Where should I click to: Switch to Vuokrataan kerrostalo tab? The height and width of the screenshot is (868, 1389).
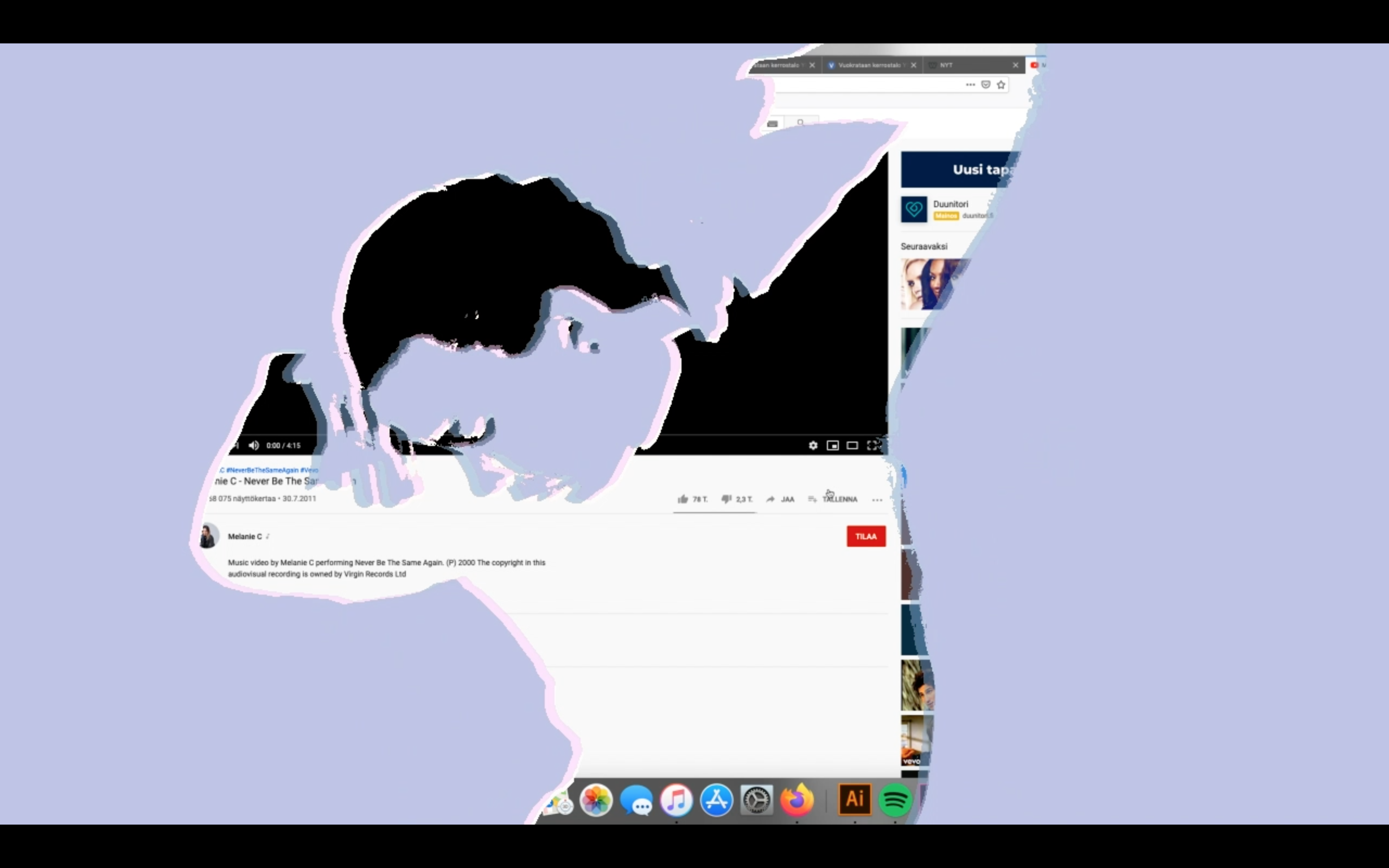pos(868,65)
